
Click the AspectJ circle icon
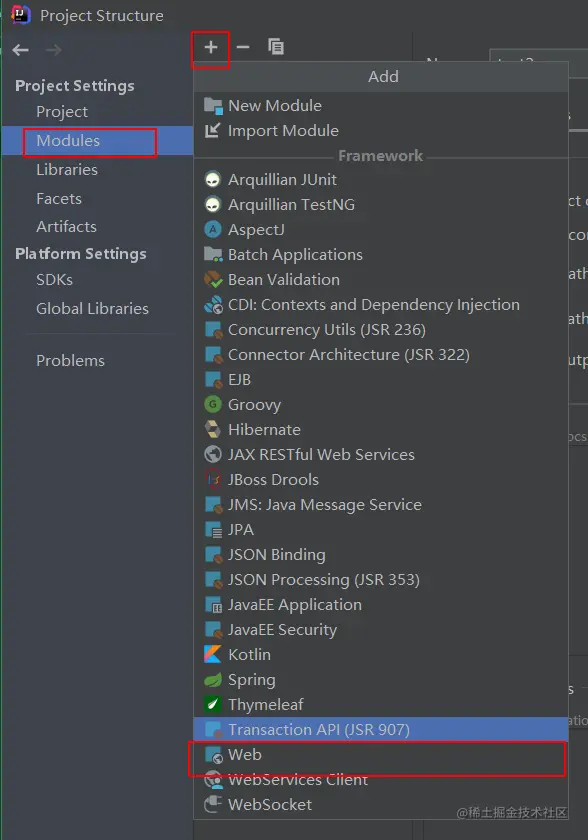213,229
